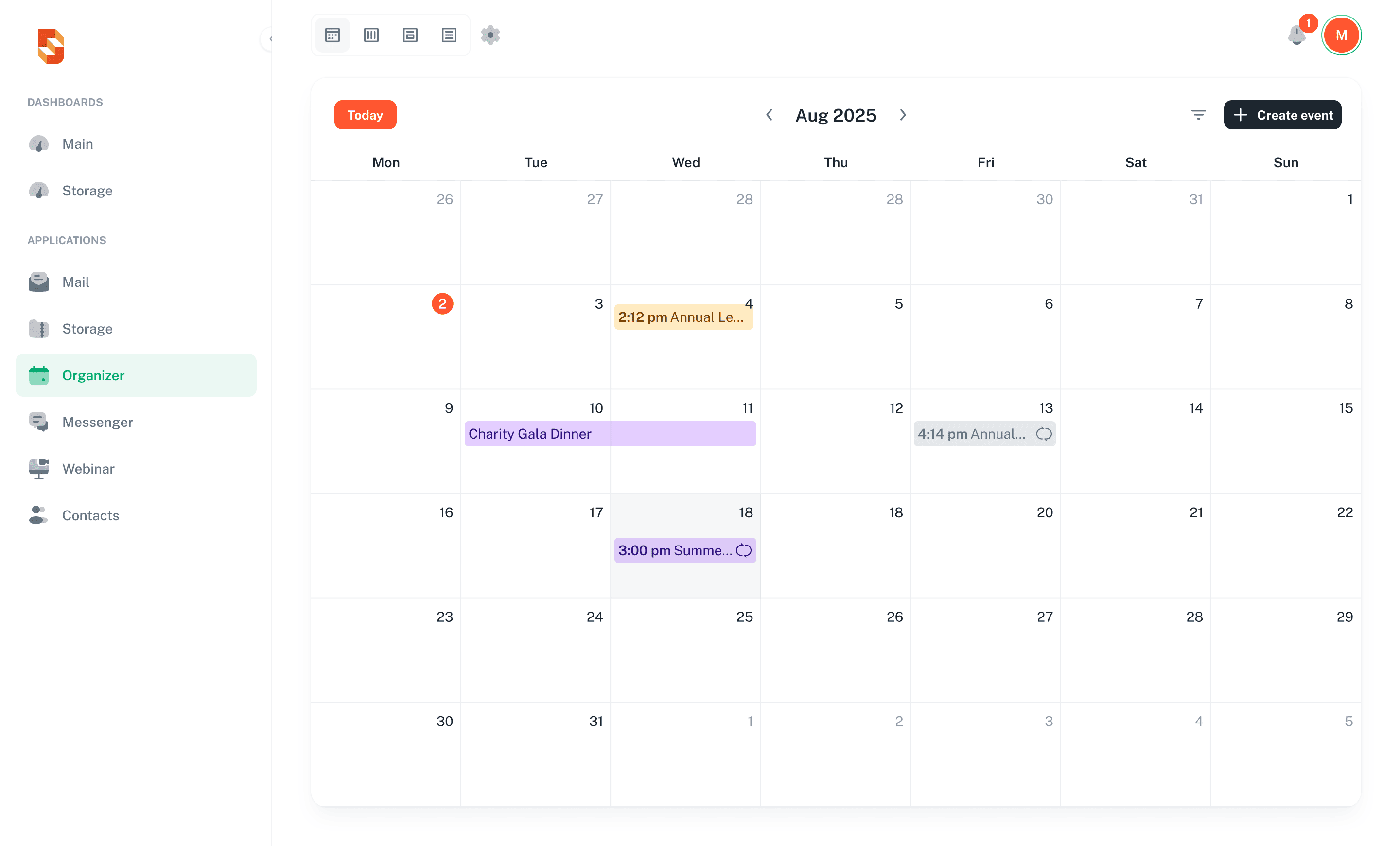Open the Charity Gala Dinner event
This screenshot has height=846, width=1400.
pyautogui.click(x=610, y=434)
